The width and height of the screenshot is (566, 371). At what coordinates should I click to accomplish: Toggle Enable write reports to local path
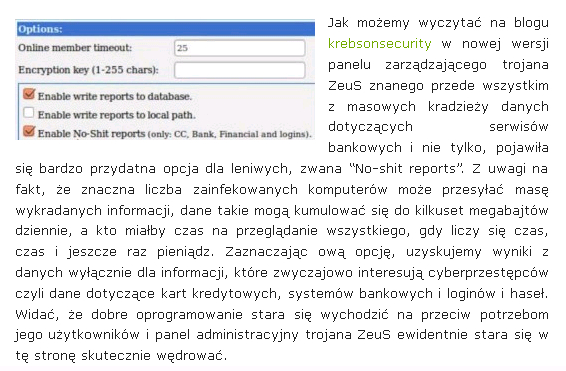(x=29, y=113)
